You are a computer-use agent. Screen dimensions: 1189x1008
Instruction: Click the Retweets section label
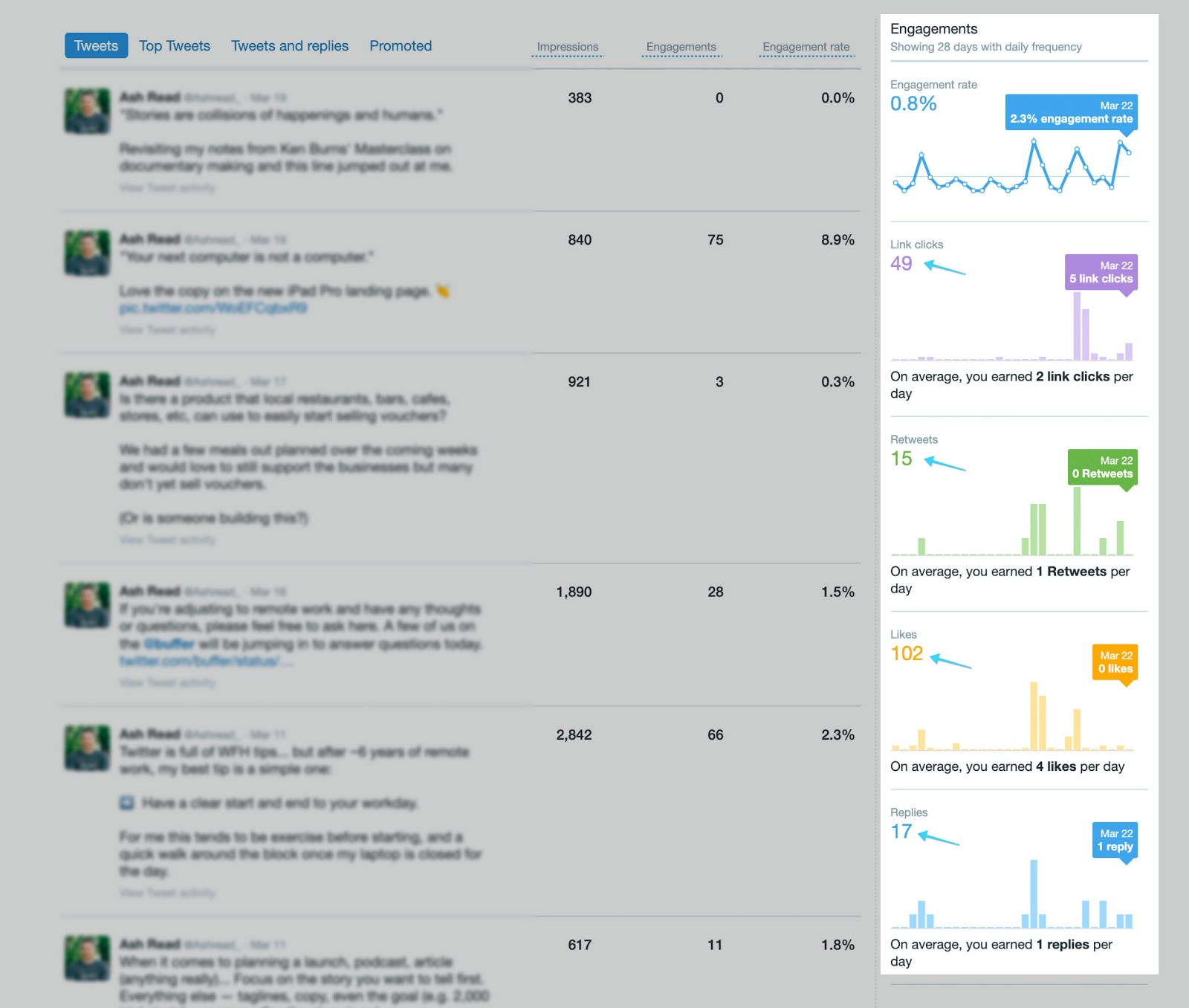coord(914,439)
